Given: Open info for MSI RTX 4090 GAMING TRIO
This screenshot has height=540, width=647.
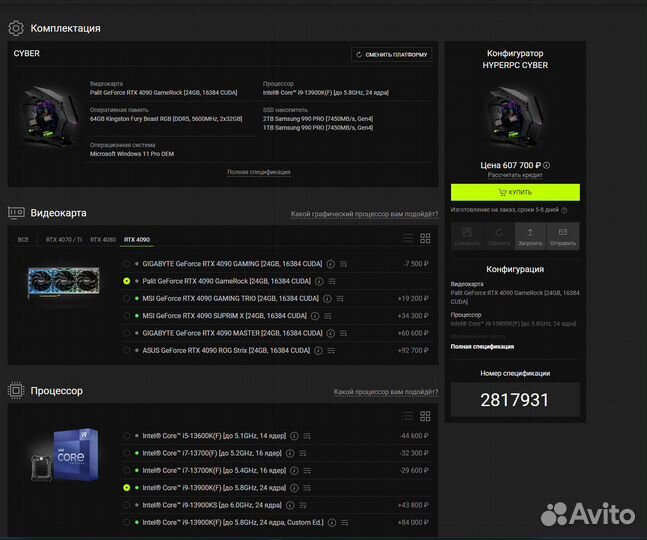Looking at the screenshot, I should pyautogui.click(x=327, y=299).
